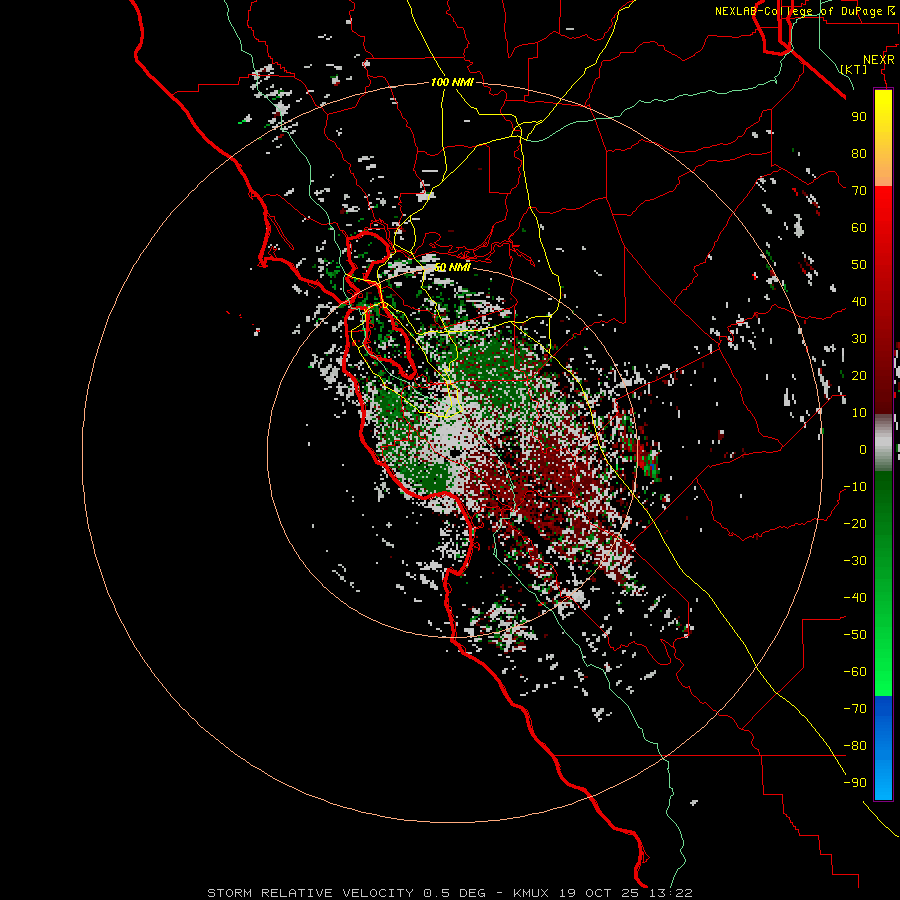Click the 0 value on the velocity scale
The image size is (900, 900).
(863, 449)
